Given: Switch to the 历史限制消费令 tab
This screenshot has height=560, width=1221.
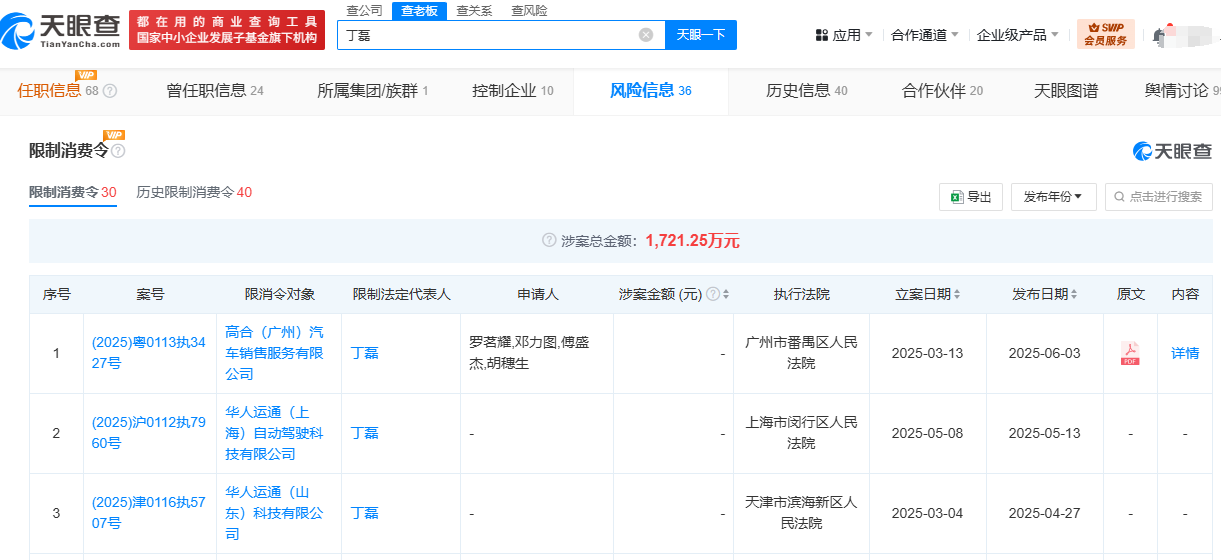Looking at the screenshot, I should (194, 192).
